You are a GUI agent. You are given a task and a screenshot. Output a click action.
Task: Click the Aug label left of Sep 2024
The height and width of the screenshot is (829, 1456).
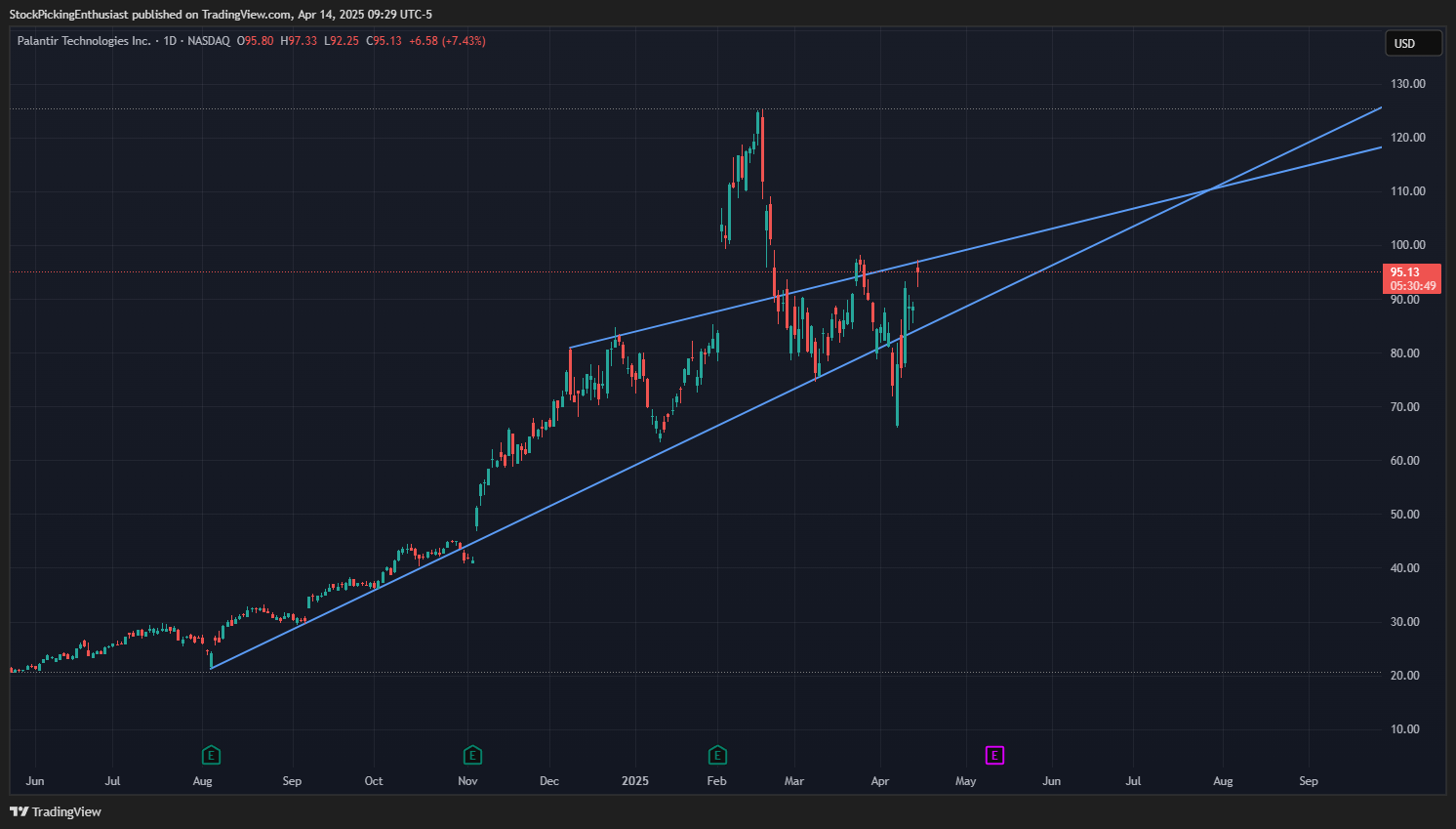[x=202, y=781]
